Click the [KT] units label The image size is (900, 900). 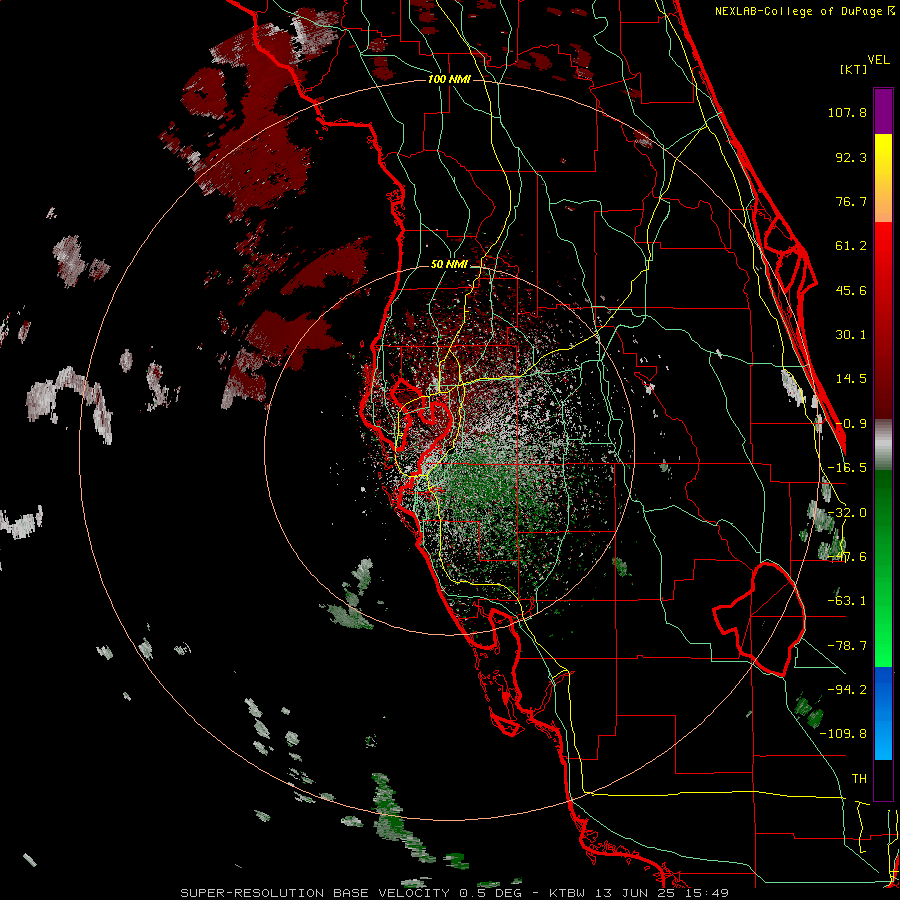click(854, 69)
